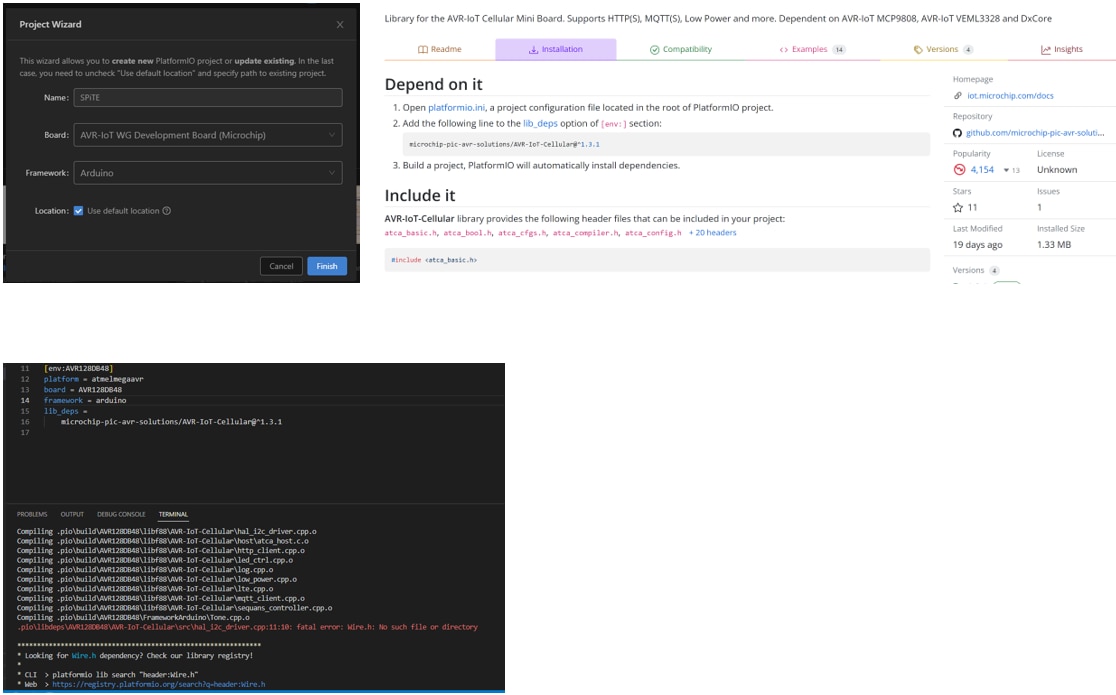Image resolution: width=1116 pixels, height=695 pixels.
Task: Click the 1.33 MB installed size value
Action: click(x=1053, y=244)
